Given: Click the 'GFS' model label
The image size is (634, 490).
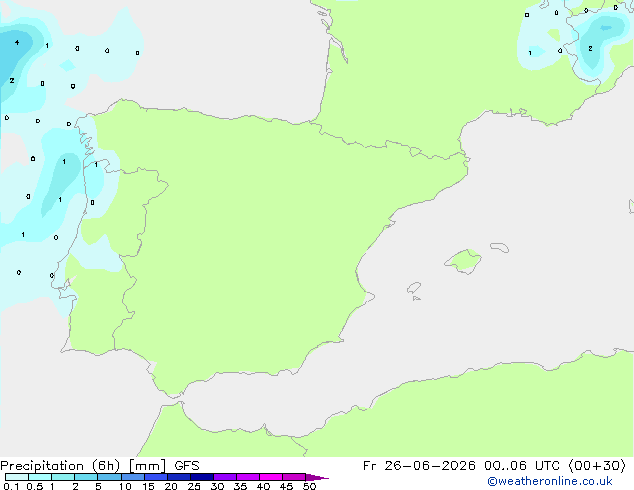Looking at the screenshot, I should tap(187, 466).
